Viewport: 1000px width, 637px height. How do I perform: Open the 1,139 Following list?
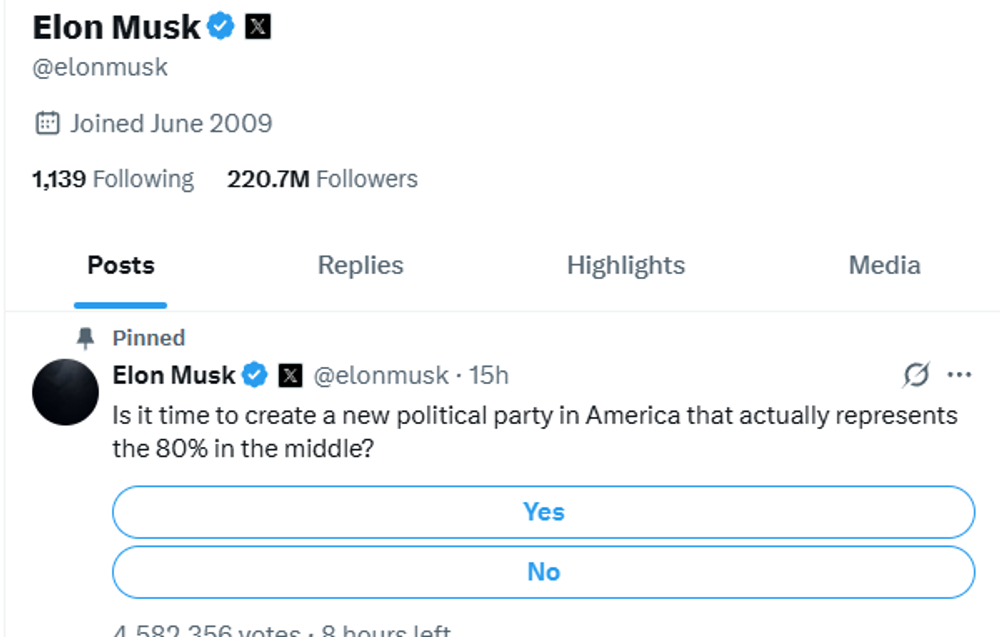pos(112,178)
